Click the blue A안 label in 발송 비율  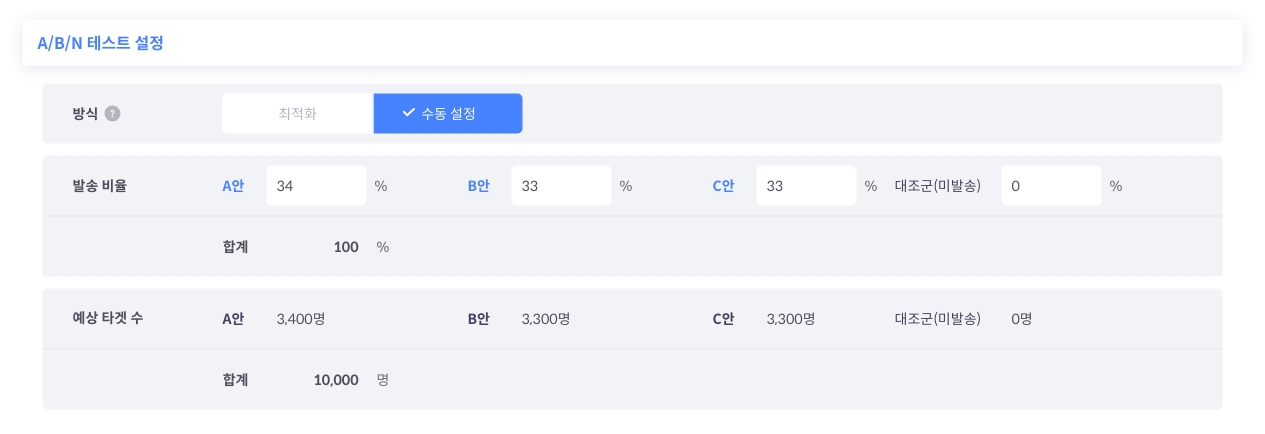click(233, 186)
